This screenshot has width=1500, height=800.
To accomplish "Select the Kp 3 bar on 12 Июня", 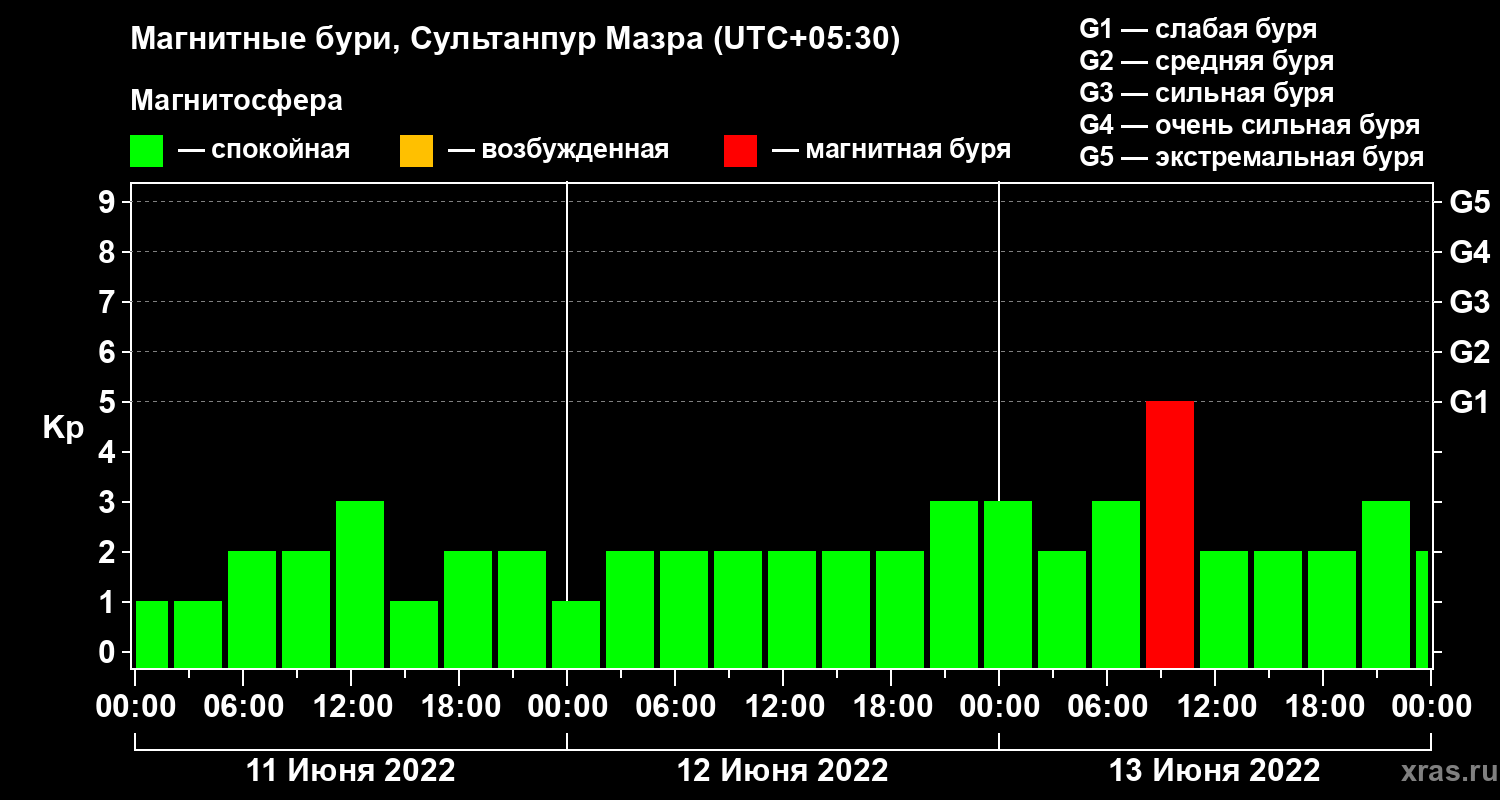I will click(x=954, y=585).
